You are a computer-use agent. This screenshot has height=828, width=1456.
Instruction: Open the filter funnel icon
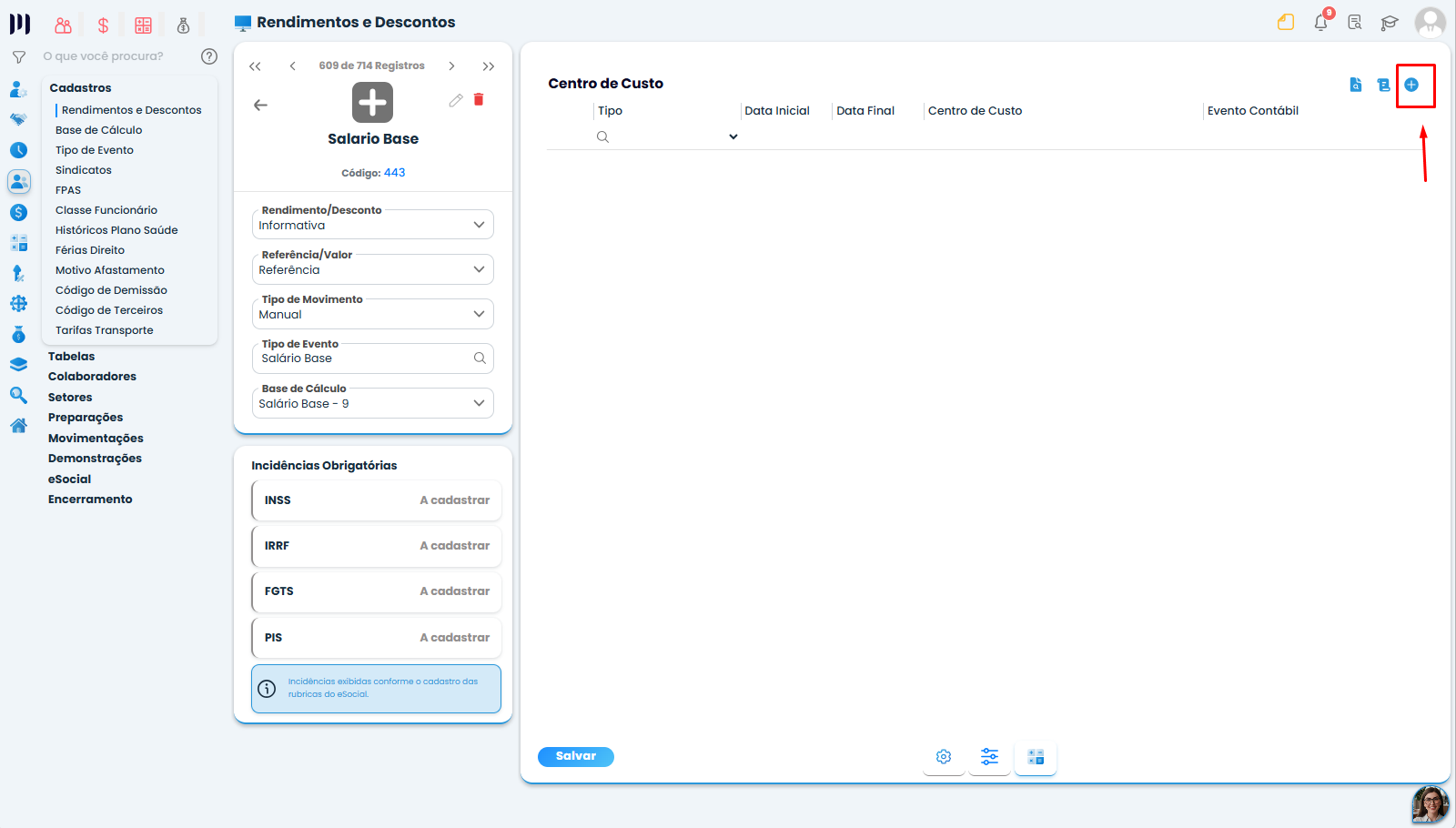pyautogui.click(x=18, y=56)
